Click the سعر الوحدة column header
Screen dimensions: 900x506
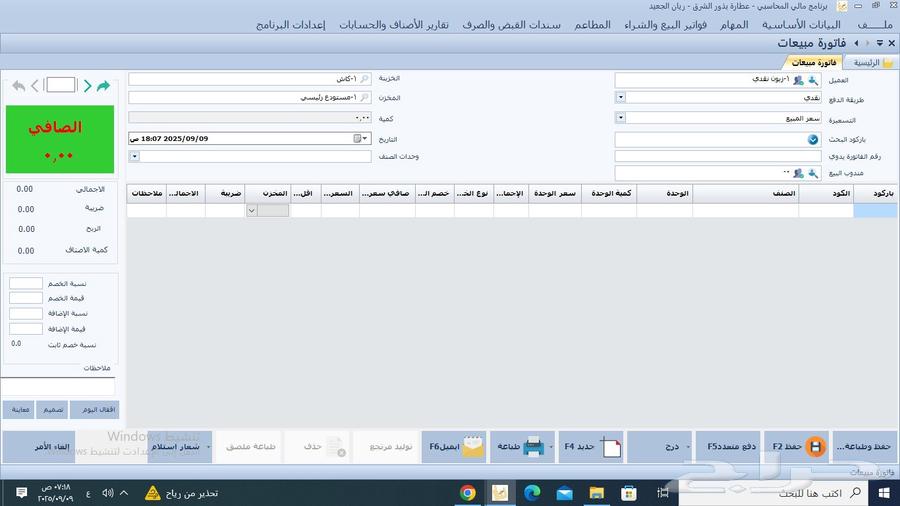pos(555,194)
